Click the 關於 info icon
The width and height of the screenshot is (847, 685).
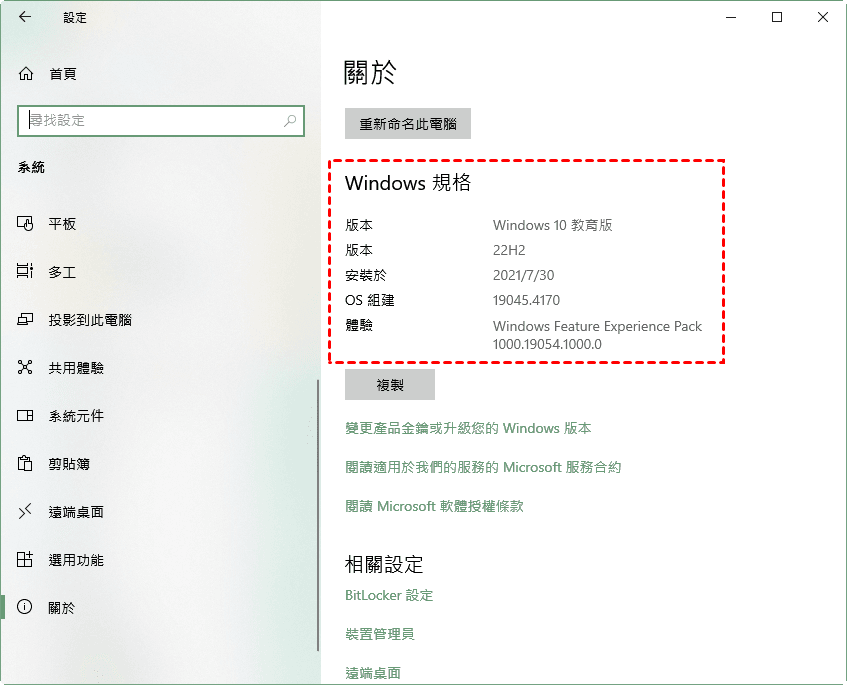click(25, 607)
